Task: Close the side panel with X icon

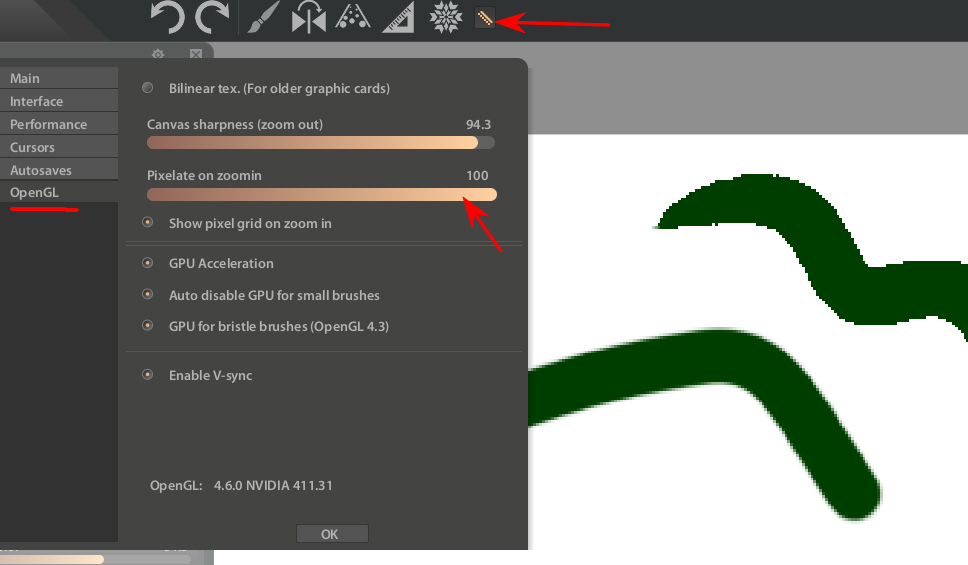Action: (196, 54)
